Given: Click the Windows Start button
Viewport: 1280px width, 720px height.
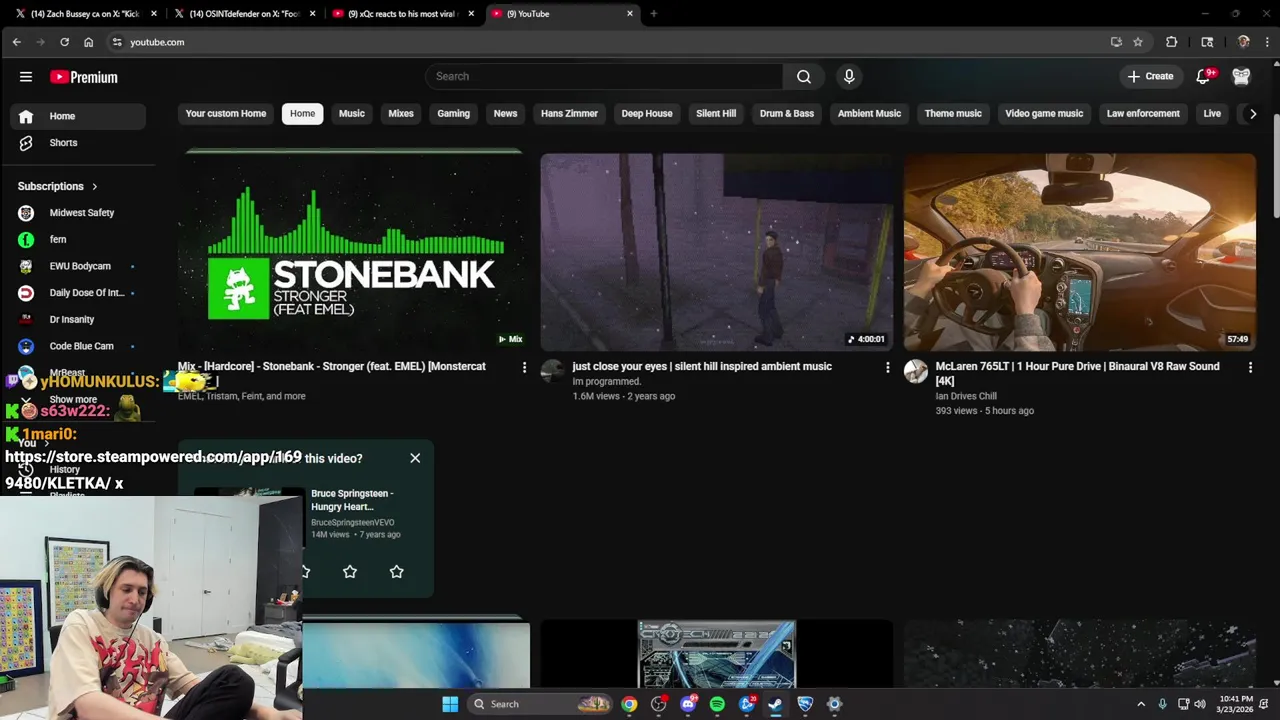Looking at the screenshot, I should point(450,704).
